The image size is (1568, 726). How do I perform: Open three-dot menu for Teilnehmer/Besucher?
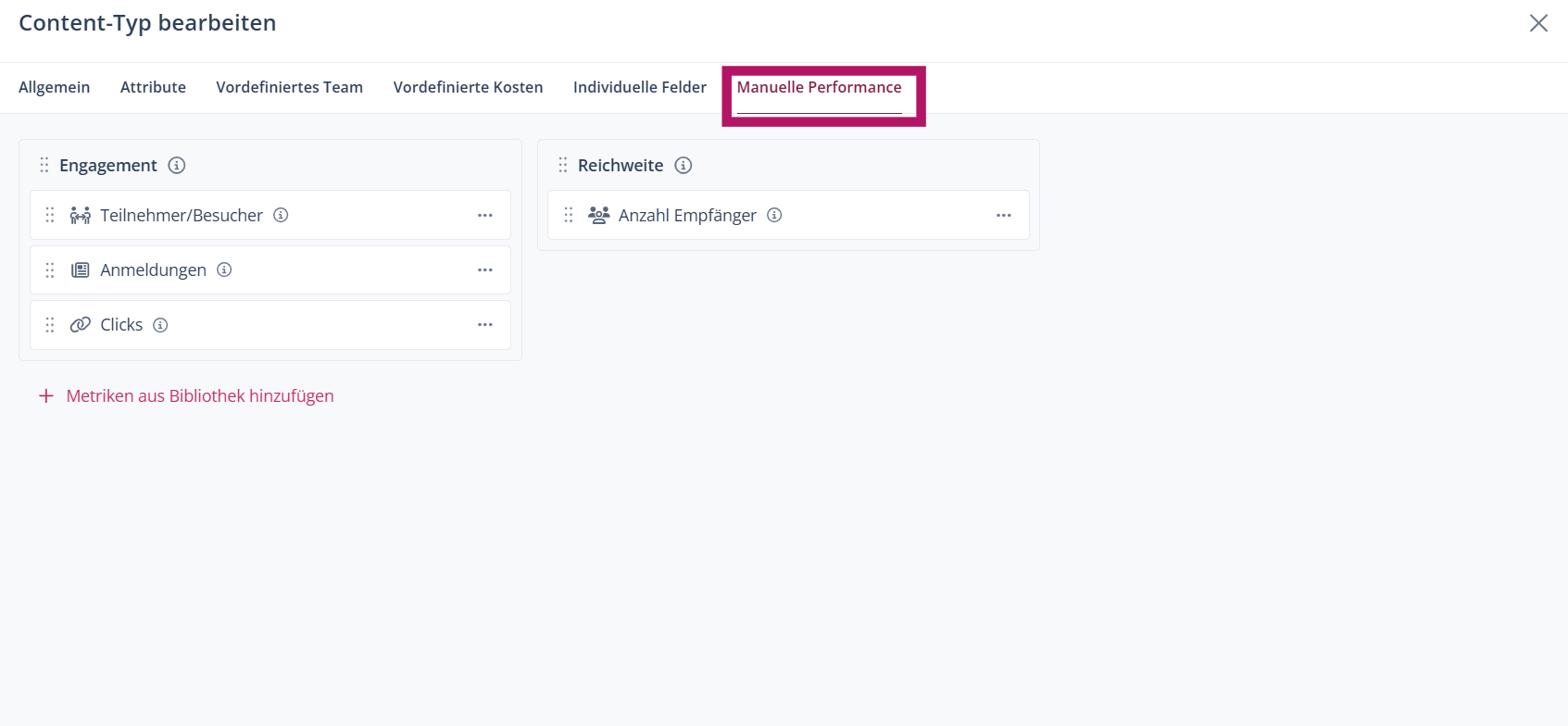(x=485, y=215)
